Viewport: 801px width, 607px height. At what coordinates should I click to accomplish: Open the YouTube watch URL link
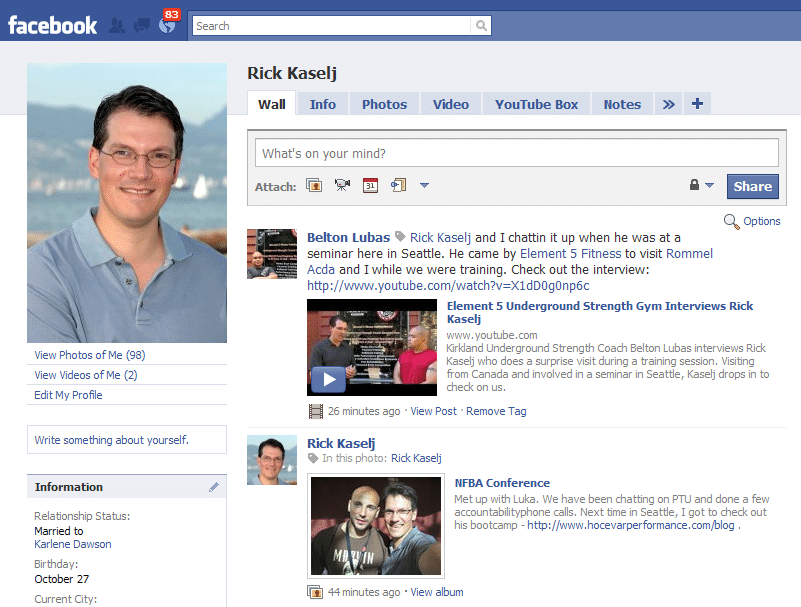(448, 286)
